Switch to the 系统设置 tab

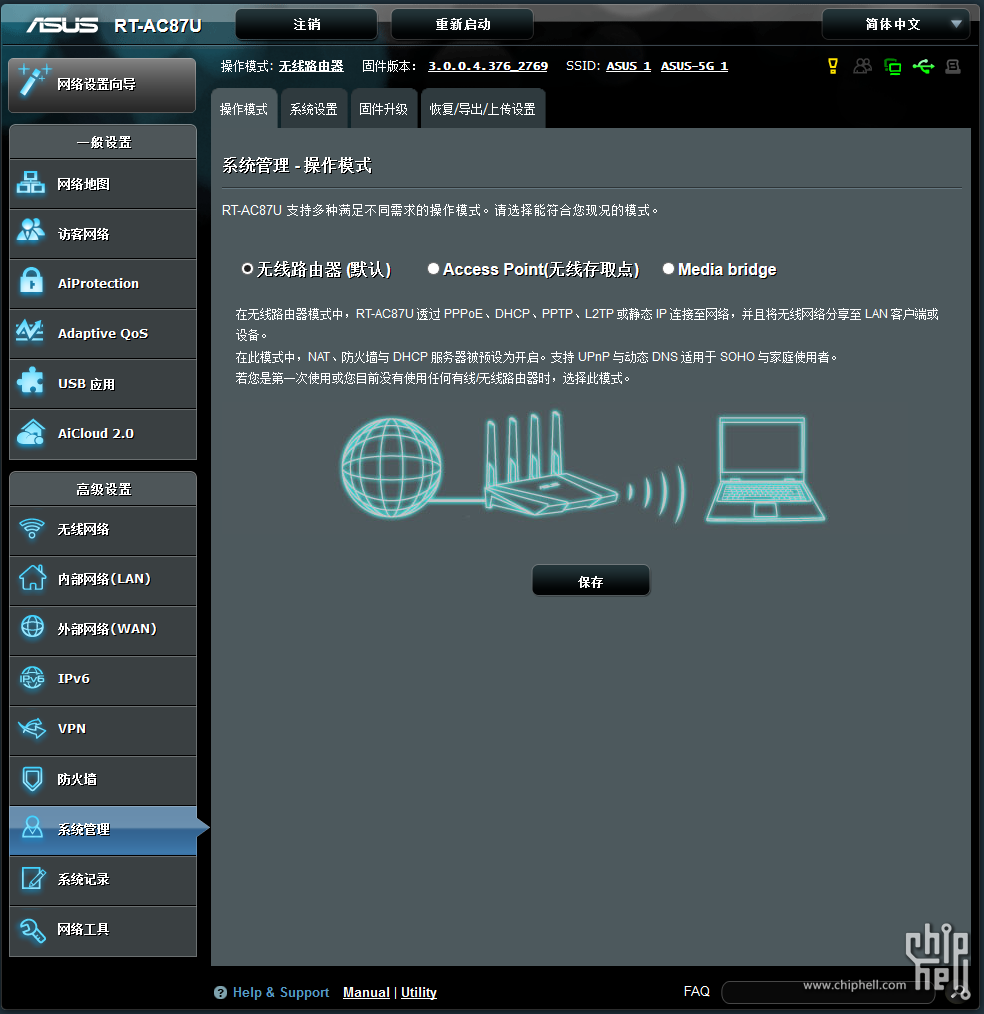(314, 109)
